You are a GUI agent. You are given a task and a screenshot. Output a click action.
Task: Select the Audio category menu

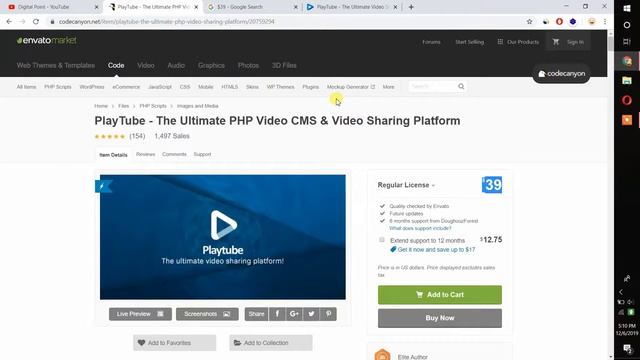[176, 65]
